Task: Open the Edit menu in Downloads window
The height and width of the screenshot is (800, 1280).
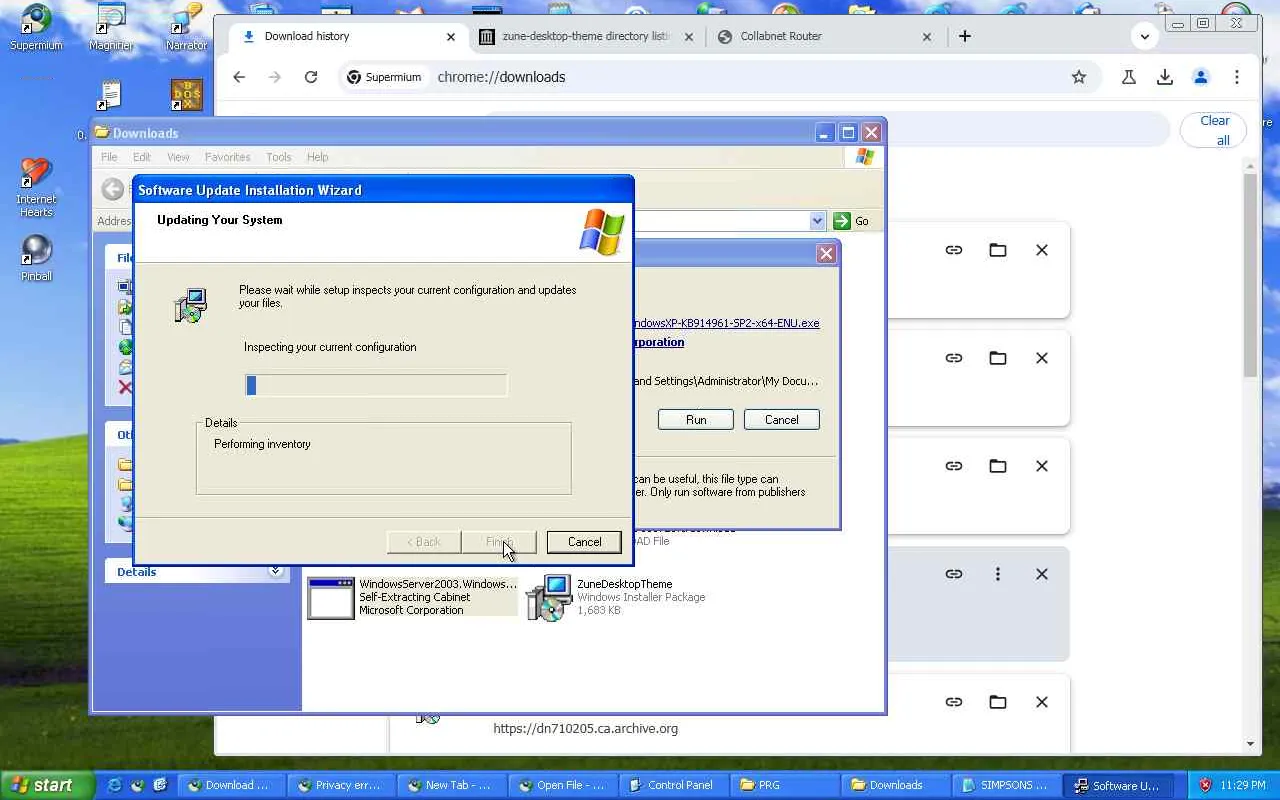Action: pos(142,157)
